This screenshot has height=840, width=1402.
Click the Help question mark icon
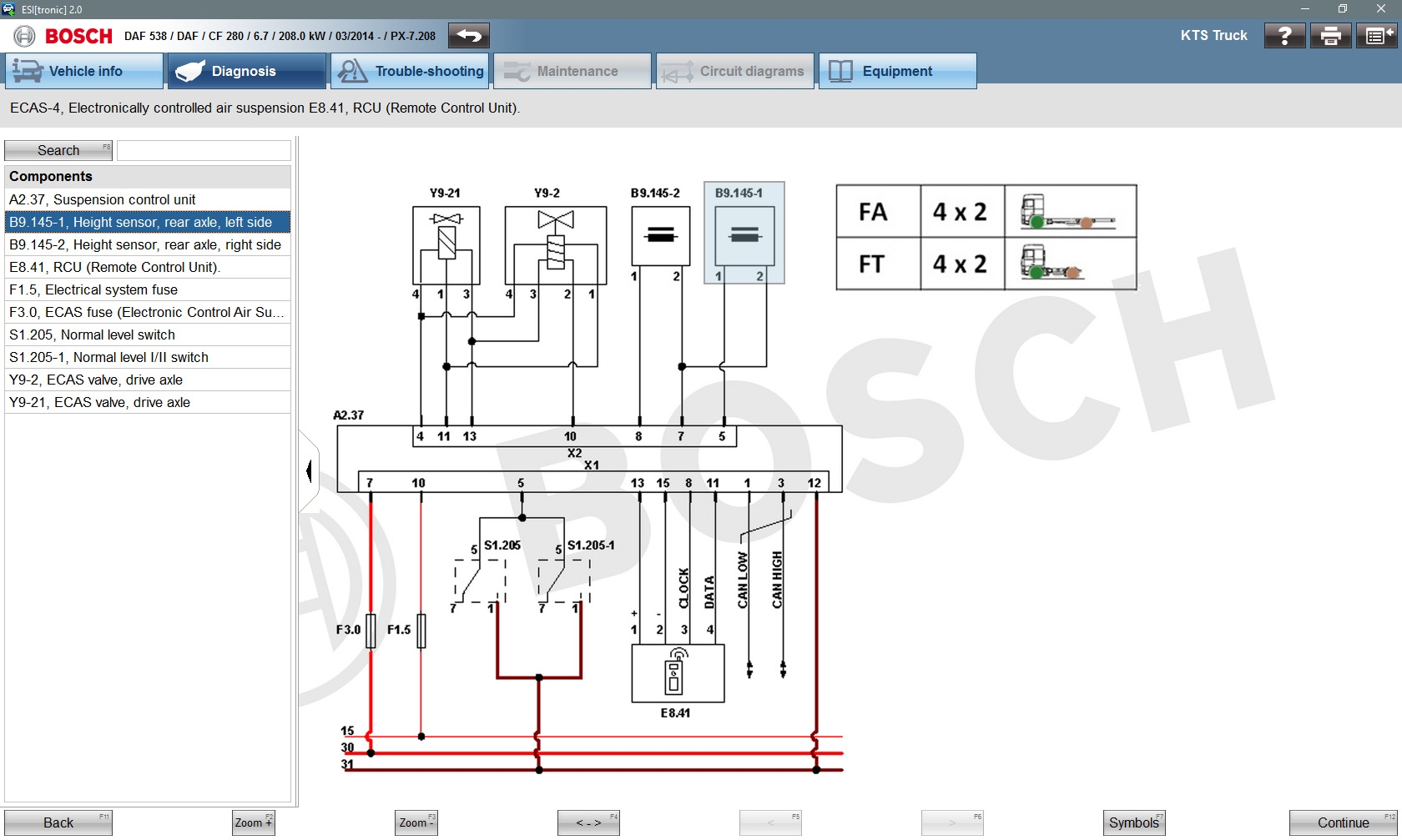[1283, 35]
